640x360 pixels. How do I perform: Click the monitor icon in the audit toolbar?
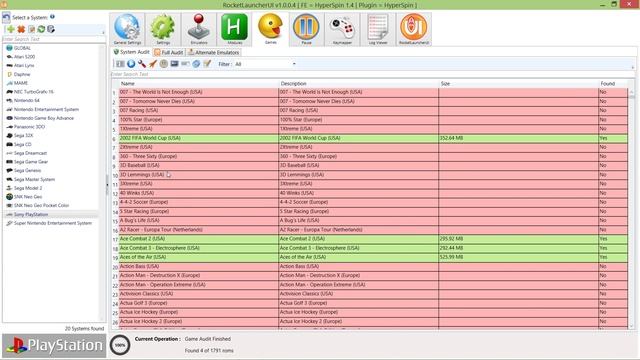174,64
